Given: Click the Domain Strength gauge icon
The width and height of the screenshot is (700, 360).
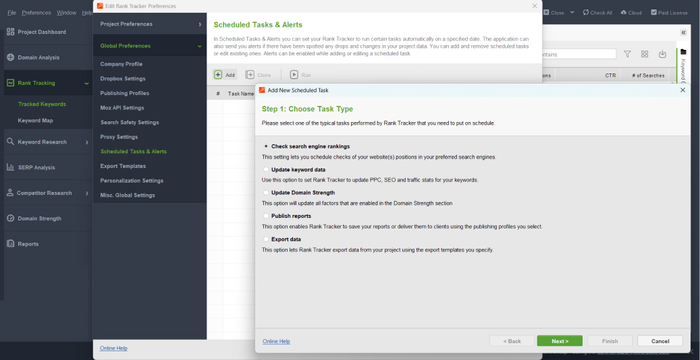Looking at the screenshot, I should click(x=10, y=218).
